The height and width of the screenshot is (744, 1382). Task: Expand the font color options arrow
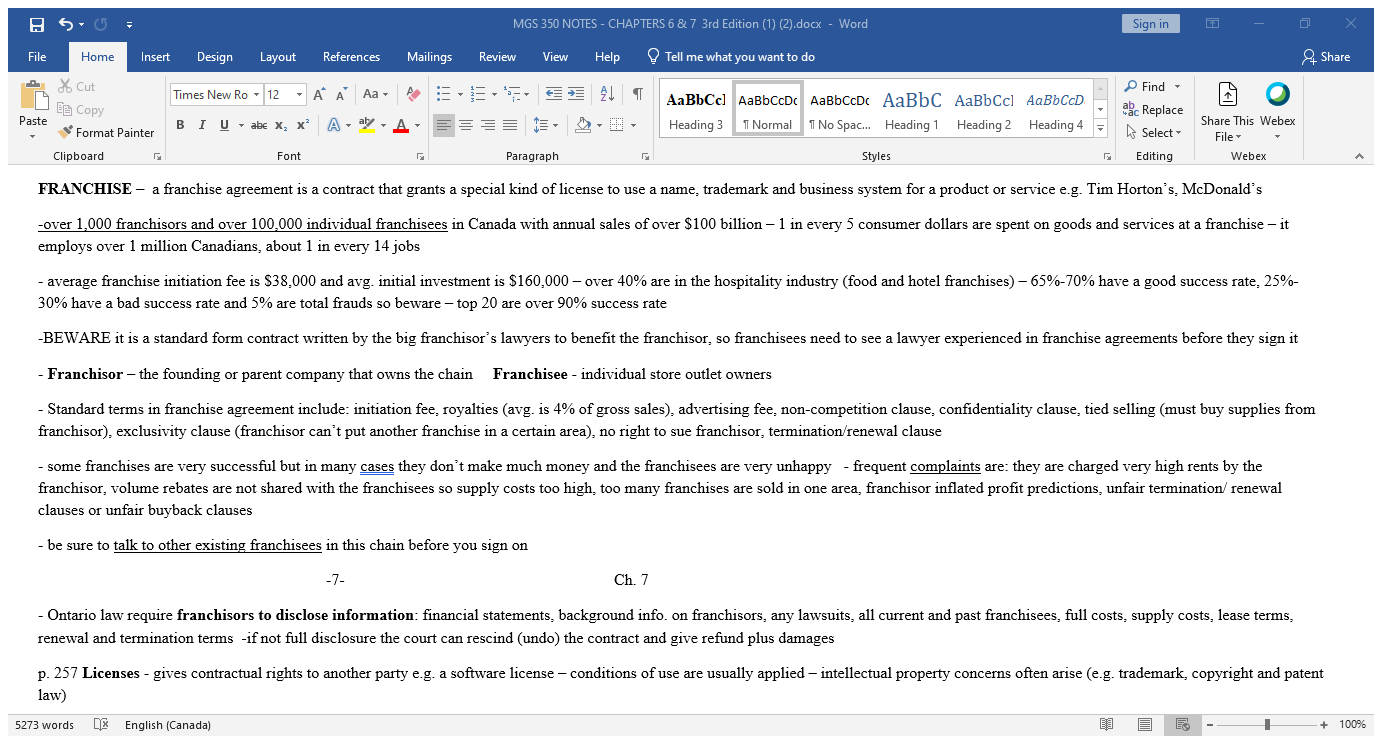417,125
